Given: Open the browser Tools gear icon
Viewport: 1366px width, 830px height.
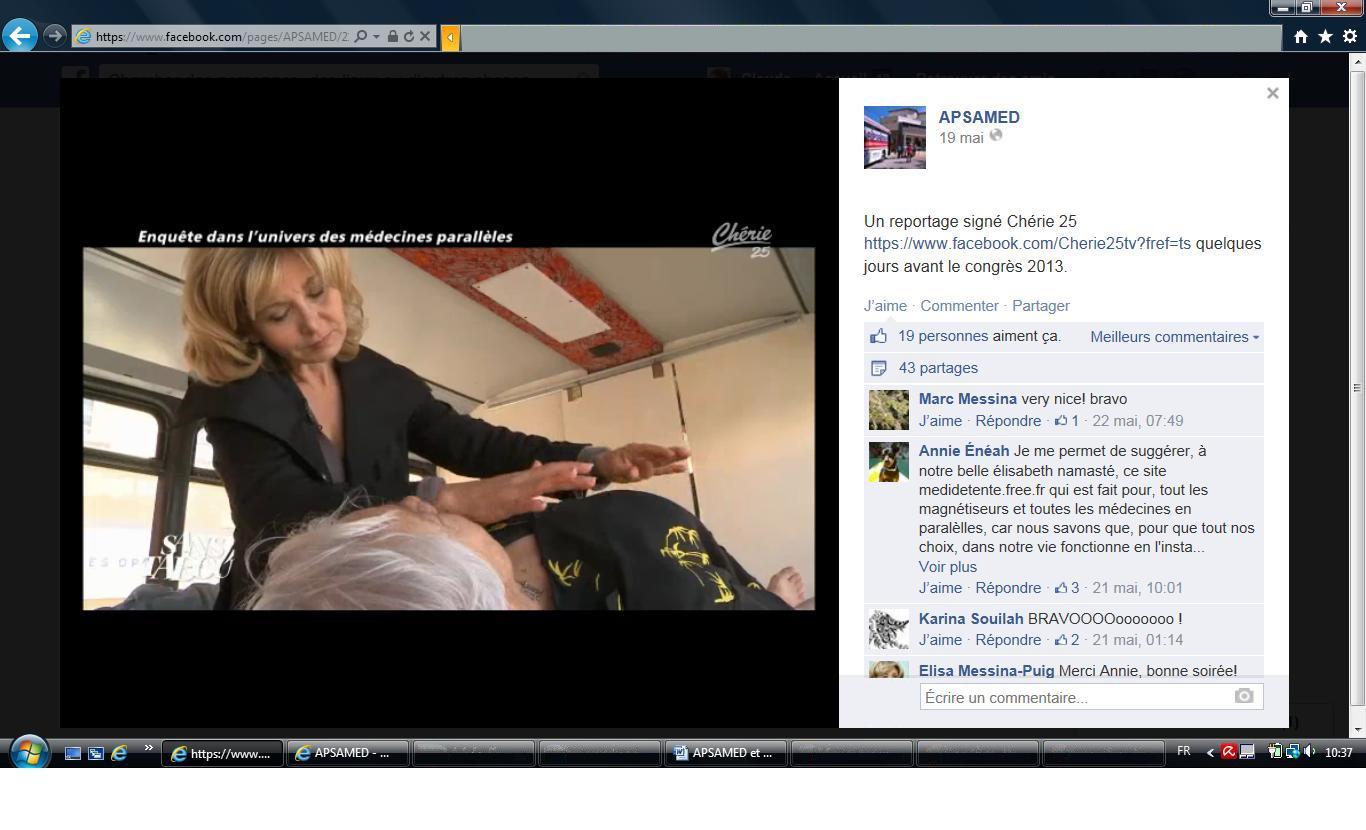Looking at the screenshot, I should click(1350, 37).
